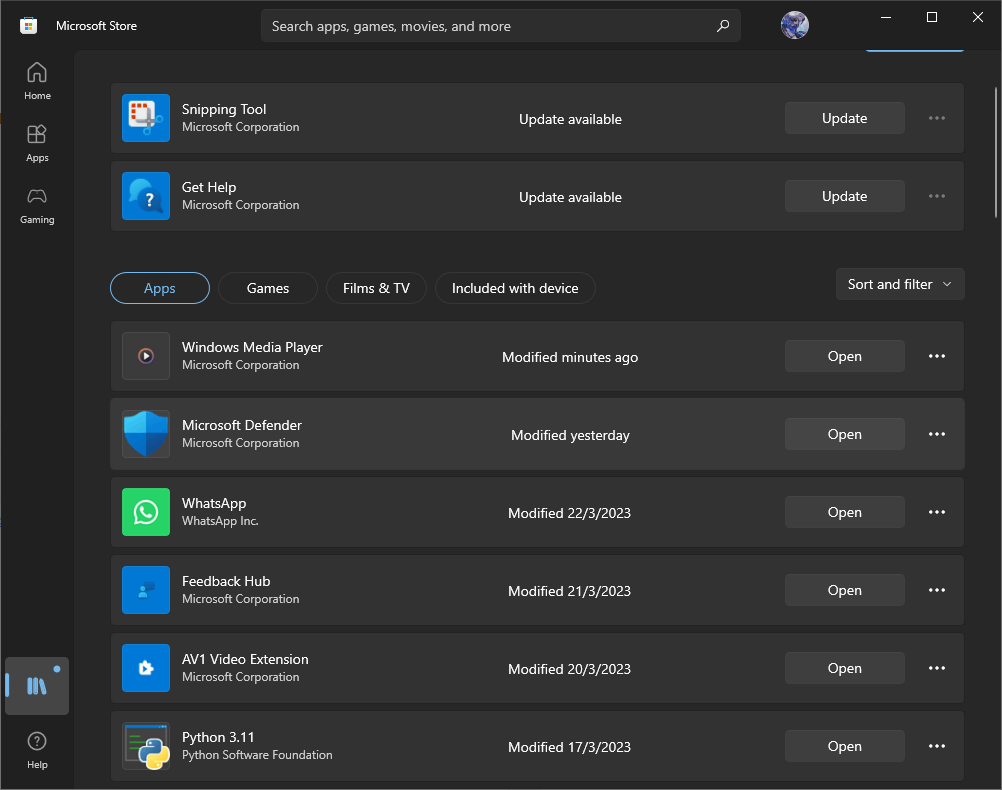
Task: Open more options for Microsoft Defender
Action: pos(937,434)
